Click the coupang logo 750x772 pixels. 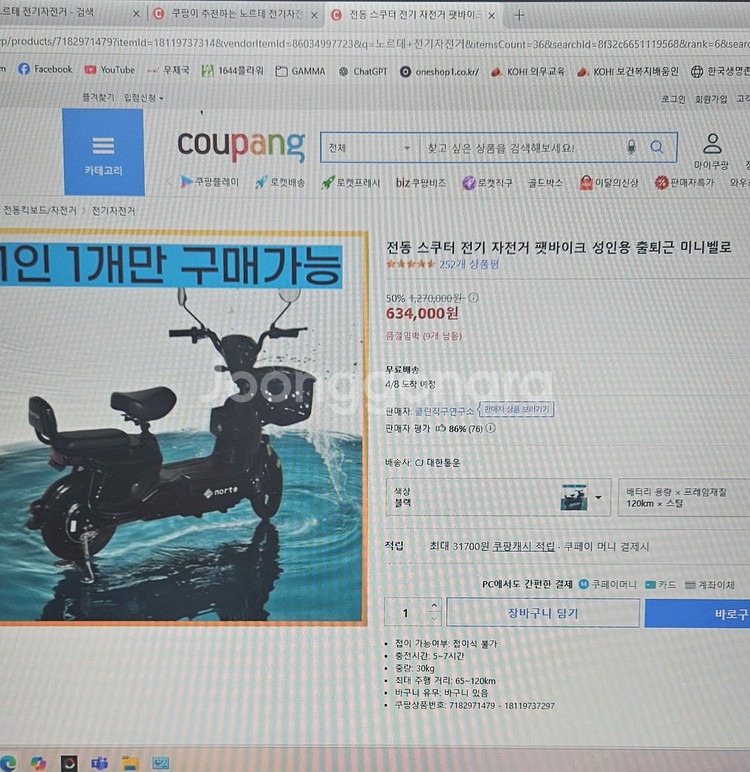point(241,145)
